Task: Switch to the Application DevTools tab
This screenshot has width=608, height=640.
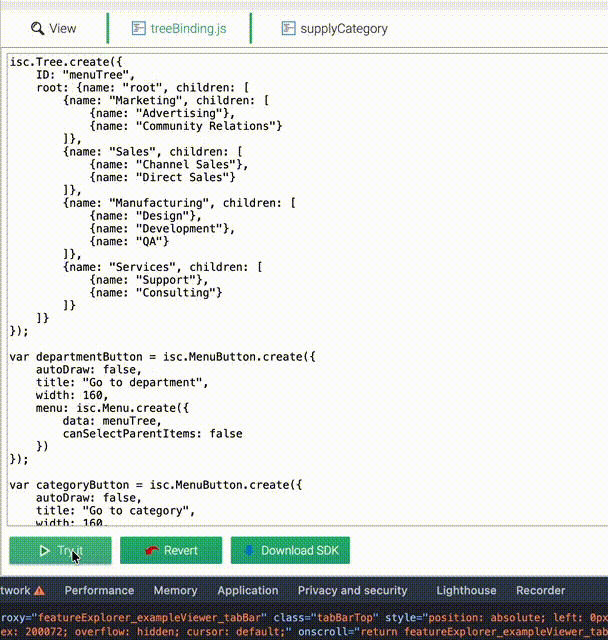Action: [247, 590]
